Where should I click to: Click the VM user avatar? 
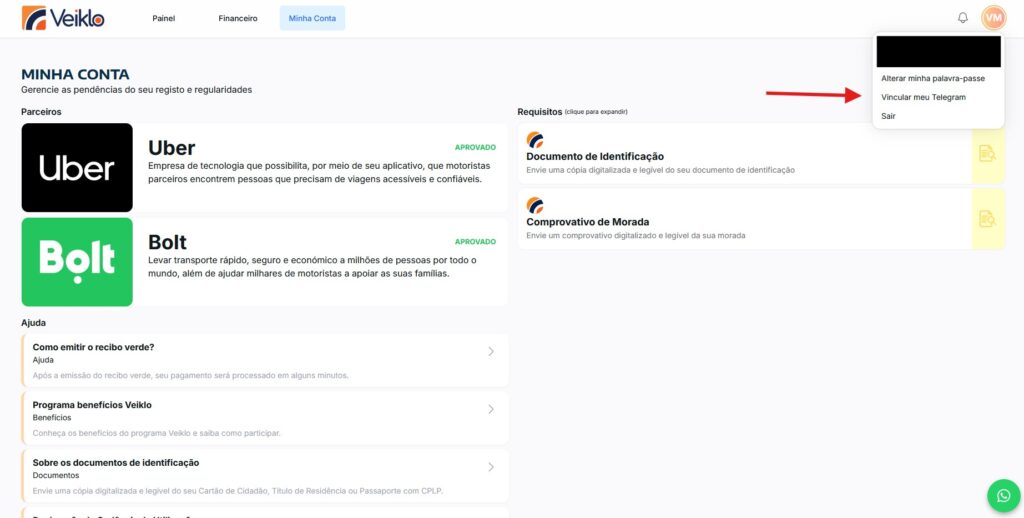coord(993,18)
